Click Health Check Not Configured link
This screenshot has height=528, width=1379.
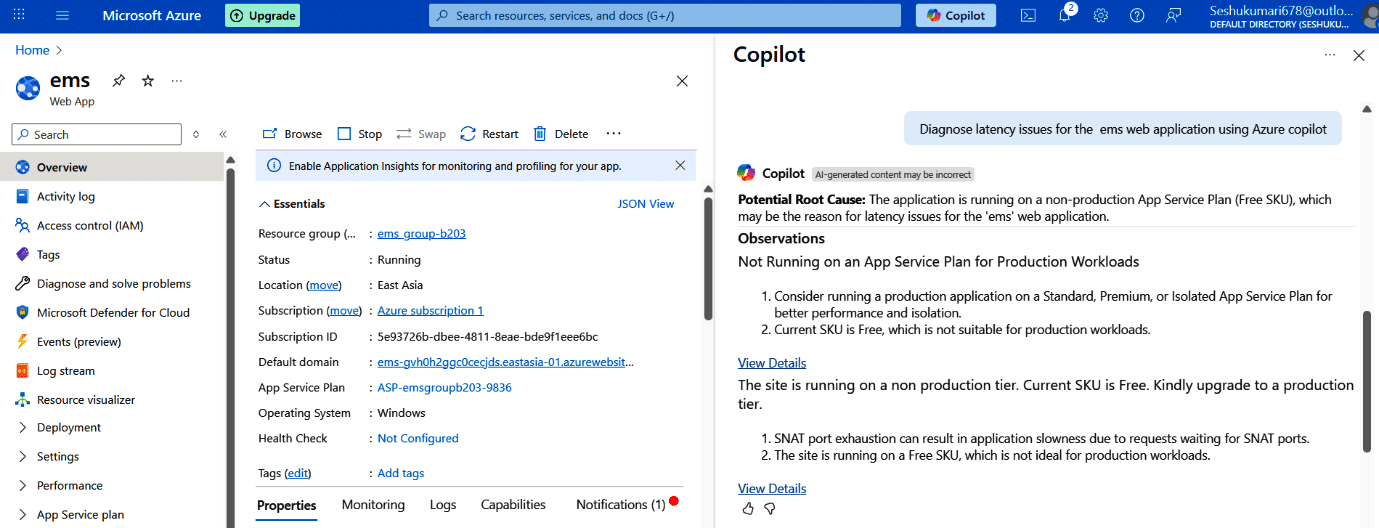pyautogui.click(x=418, y=438)
